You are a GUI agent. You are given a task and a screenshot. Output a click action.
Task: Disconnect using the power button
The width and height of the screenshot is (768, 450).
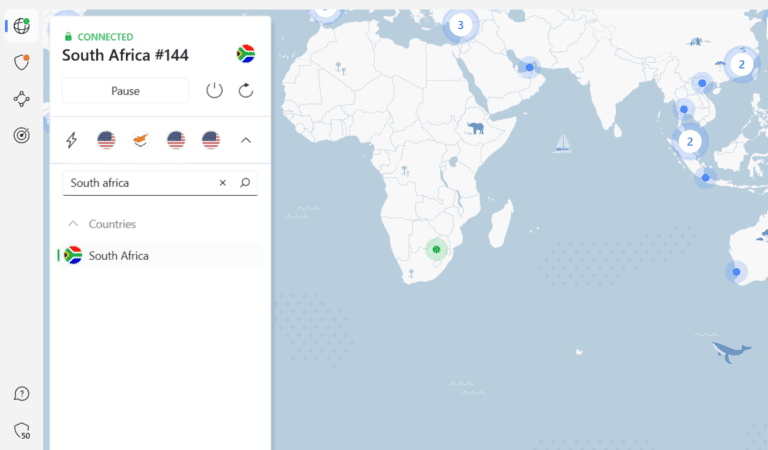click(x=214, y=91)
